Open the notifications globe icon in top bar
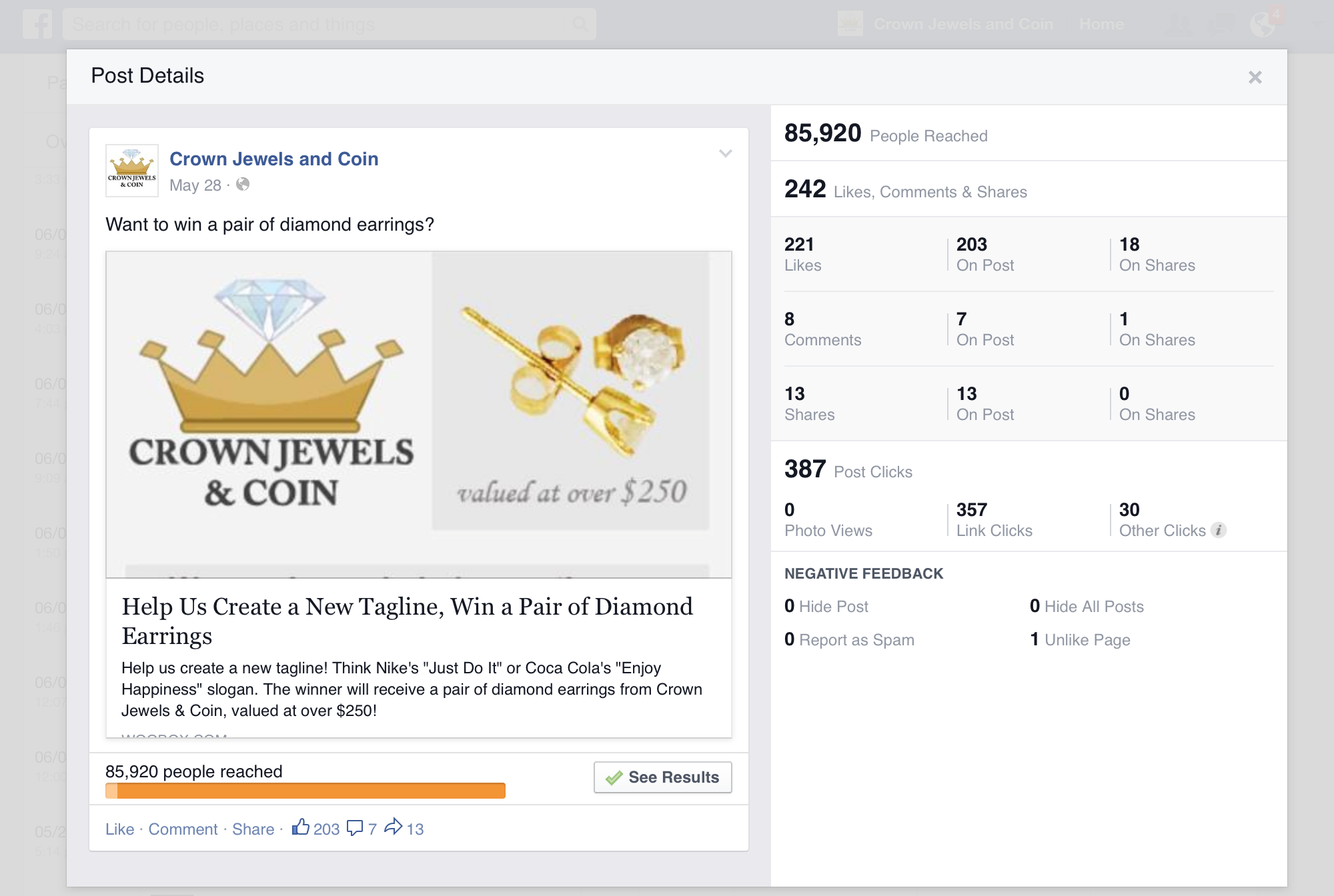 [1263, 25]
